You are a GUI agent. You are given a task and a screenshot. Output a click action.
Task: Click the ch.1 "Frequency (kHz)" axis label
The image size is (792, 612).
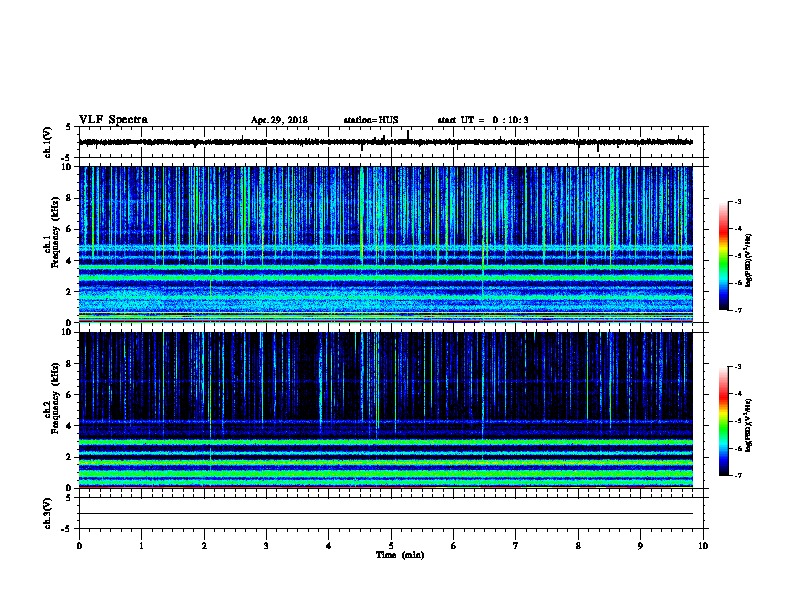tap(56, 232)
